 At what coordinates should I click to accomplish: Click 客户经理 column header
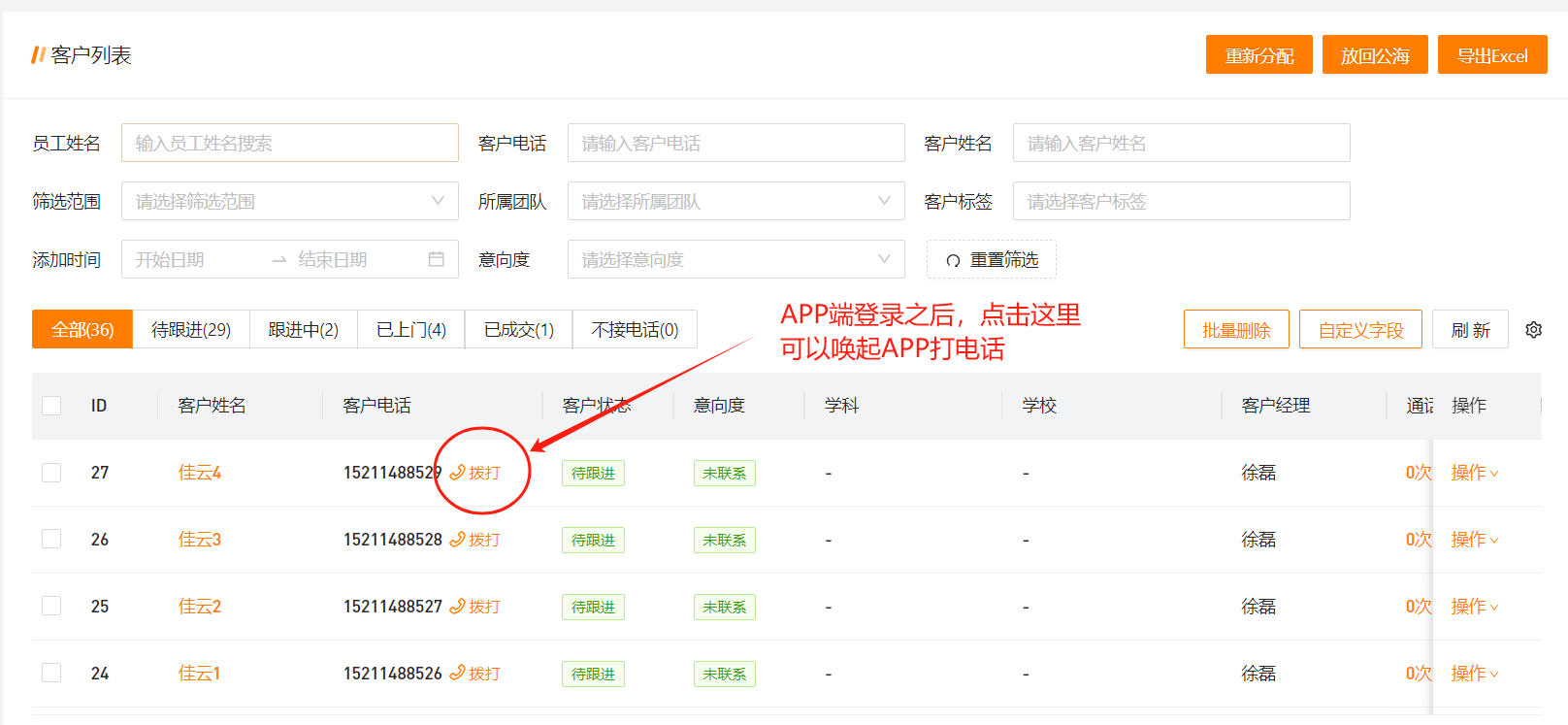pos(1276,405)
